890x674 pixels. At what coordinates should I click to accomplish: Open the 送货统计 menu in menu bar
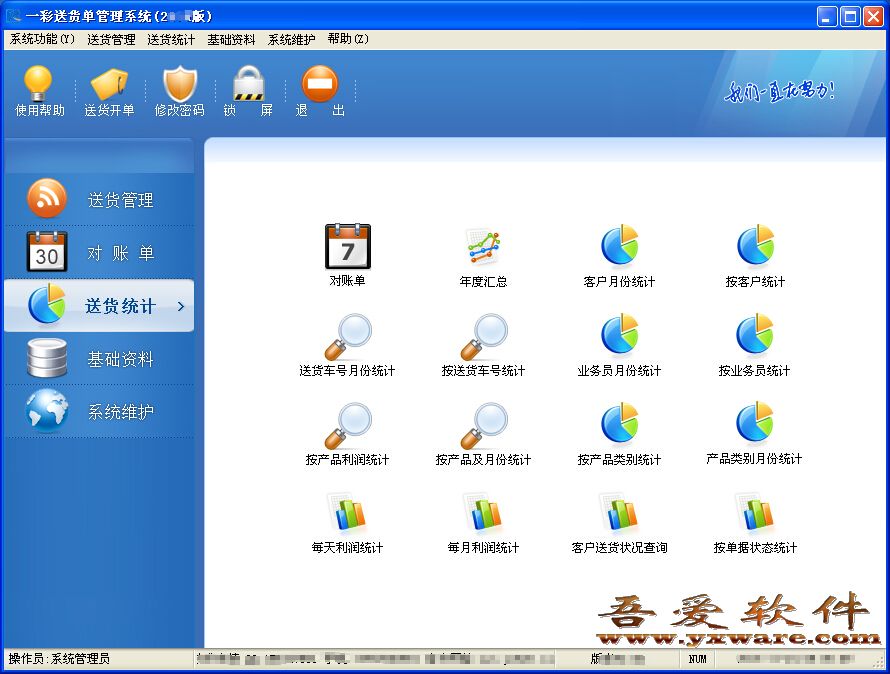(171, 40)
